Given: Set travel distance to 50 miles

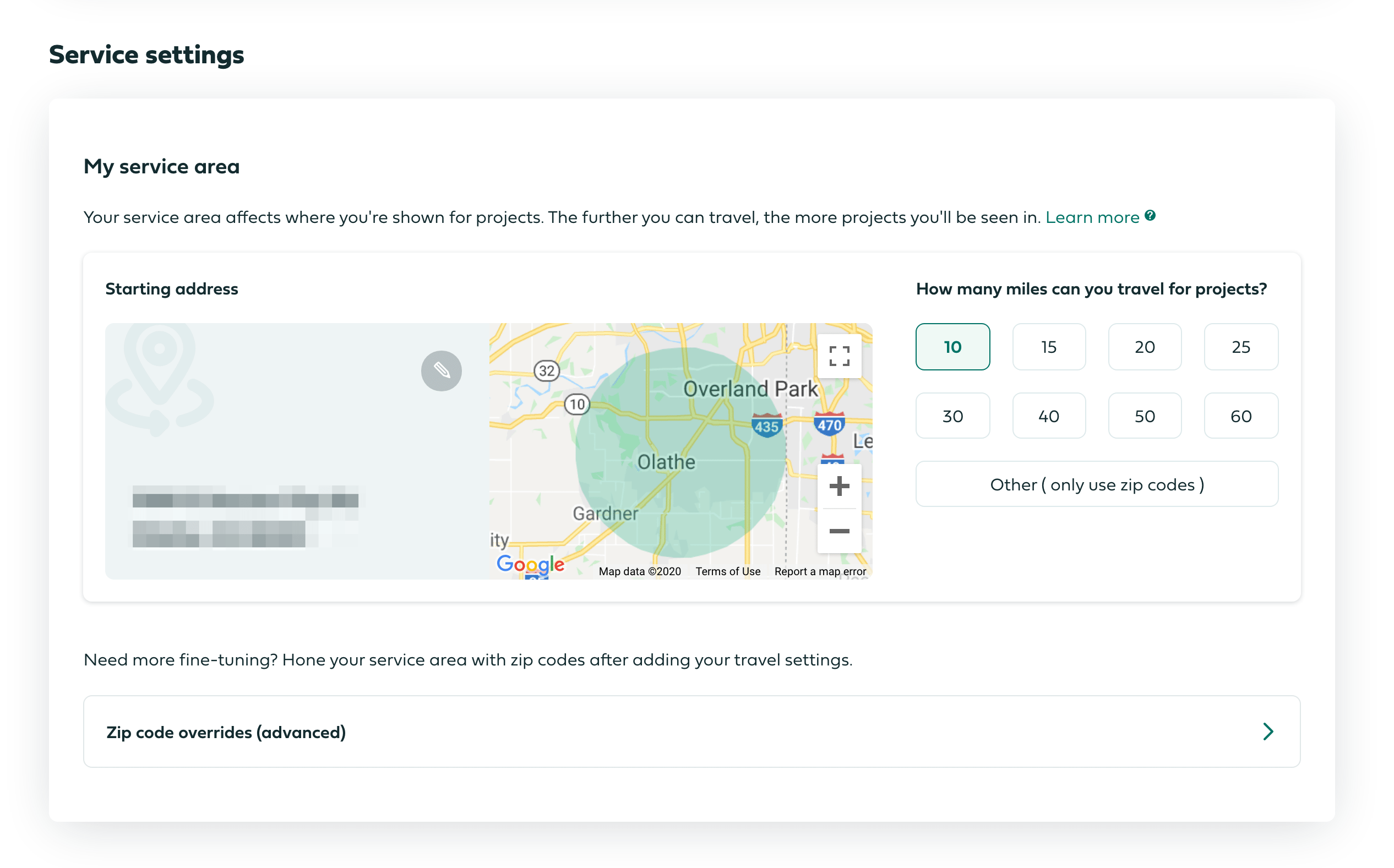Looking at the screenshot, I should pos(1144,416).
